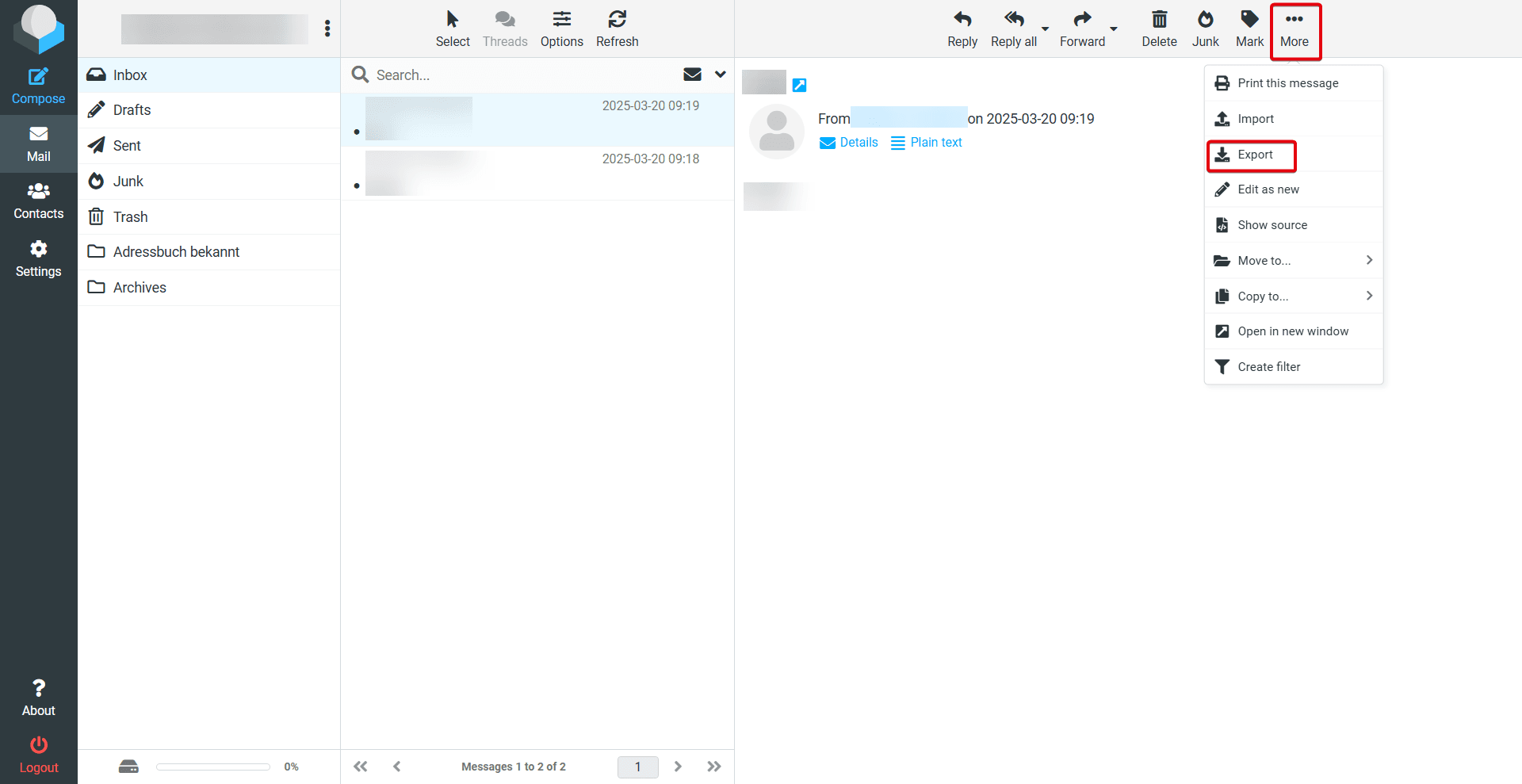Open the Settings section
The width and height of the screenshot is (1522, 784).
point(38,258)
